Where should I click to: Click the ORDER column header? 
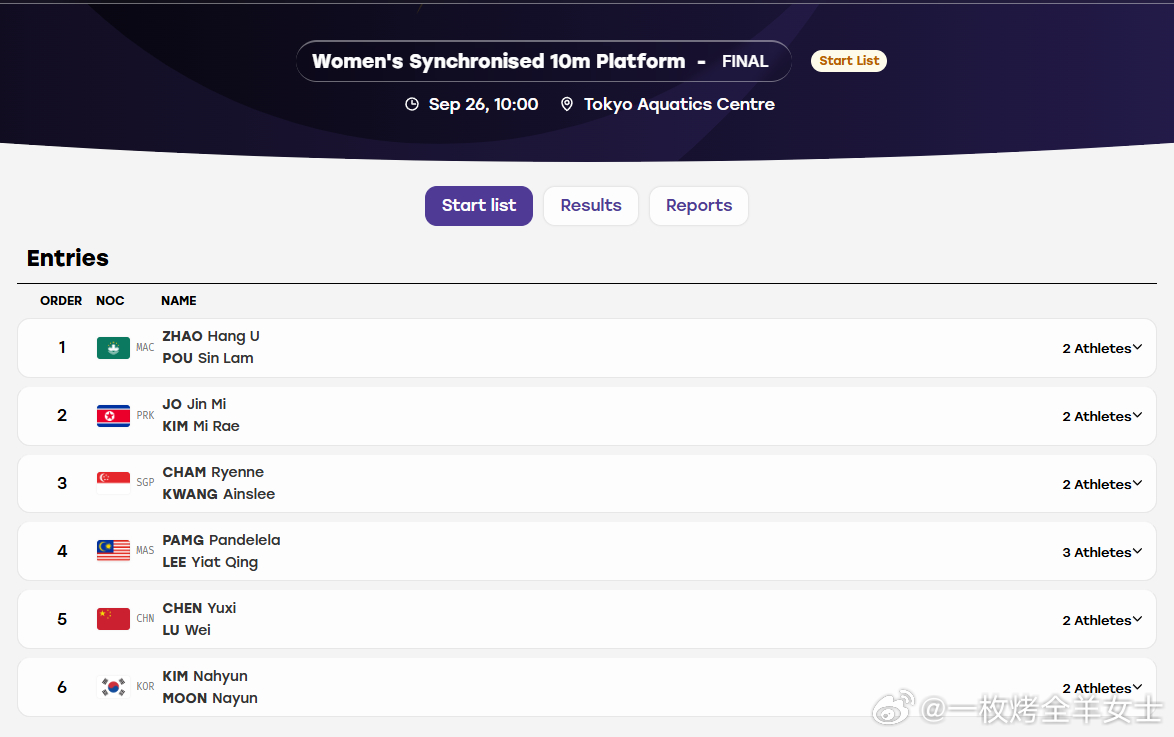pos(61,300)
